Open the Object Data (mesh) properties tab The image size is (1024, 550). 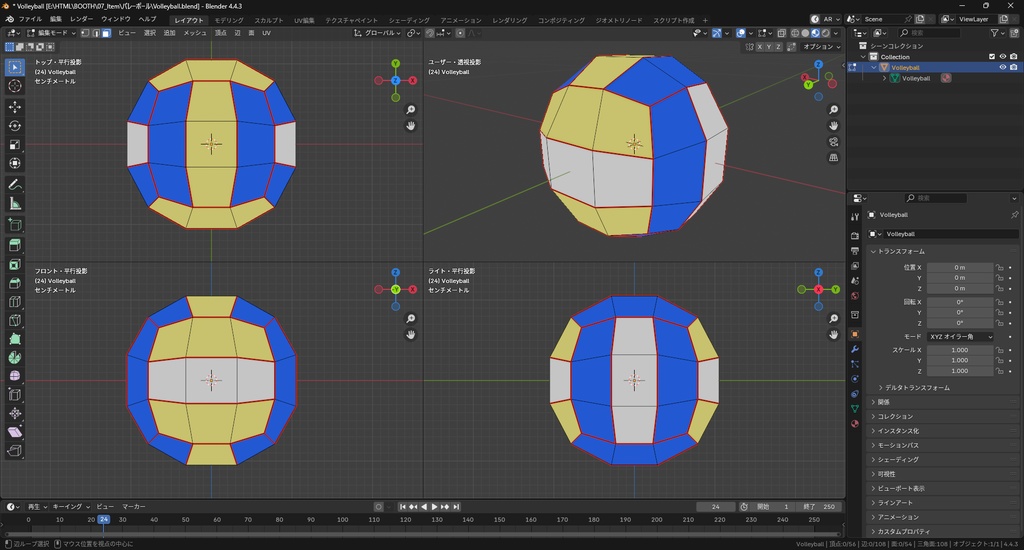click(855, 409)
